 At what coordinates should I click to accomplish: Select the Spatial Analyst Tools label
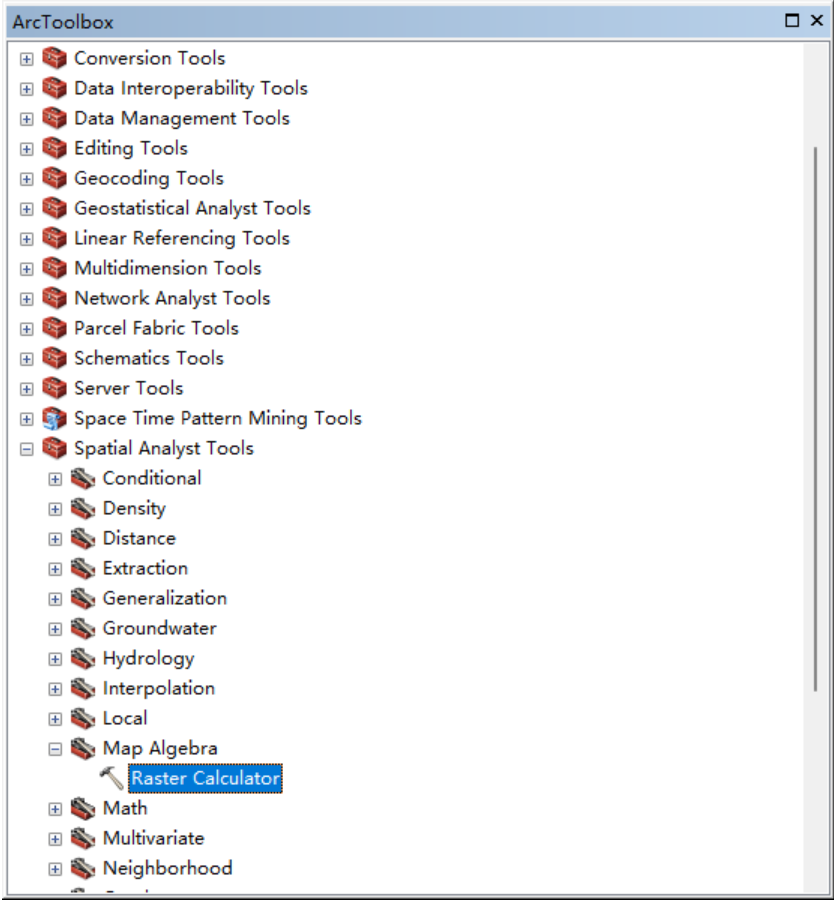point(164,448)
